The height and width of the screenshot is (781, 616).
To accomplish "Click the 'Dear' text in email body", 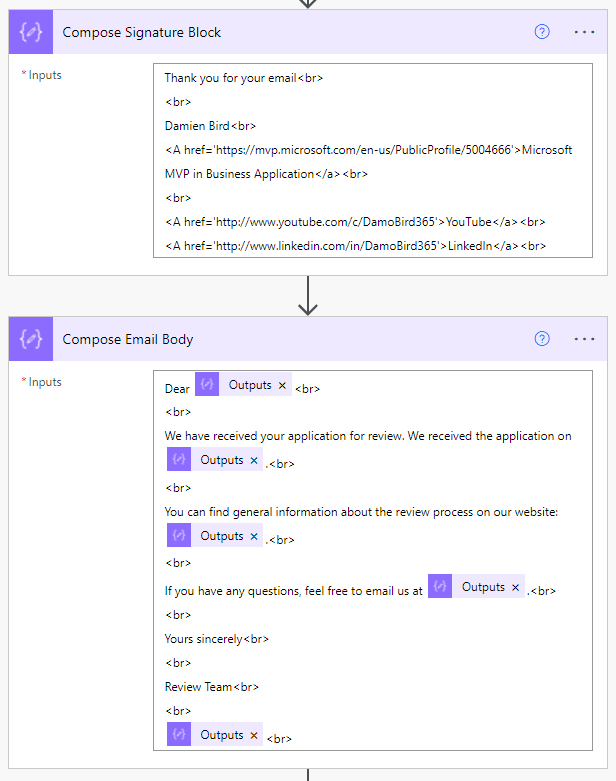I will (177, 389).
